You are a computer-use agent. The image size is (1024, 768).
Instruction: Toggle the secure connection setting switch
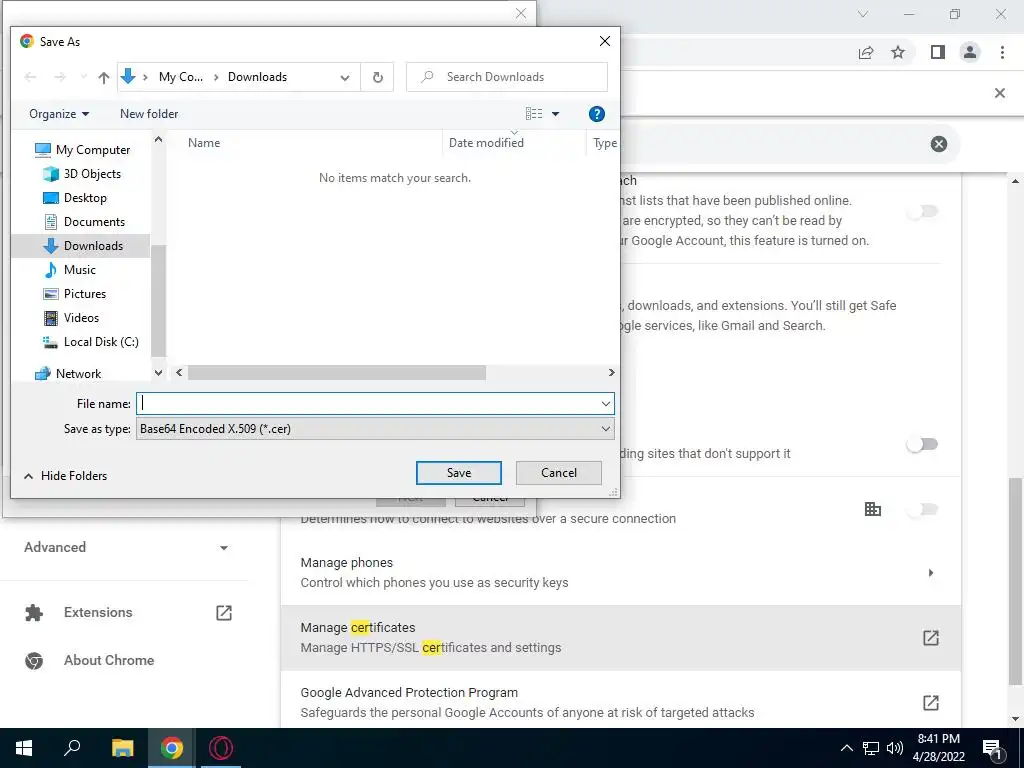[922, 509]
